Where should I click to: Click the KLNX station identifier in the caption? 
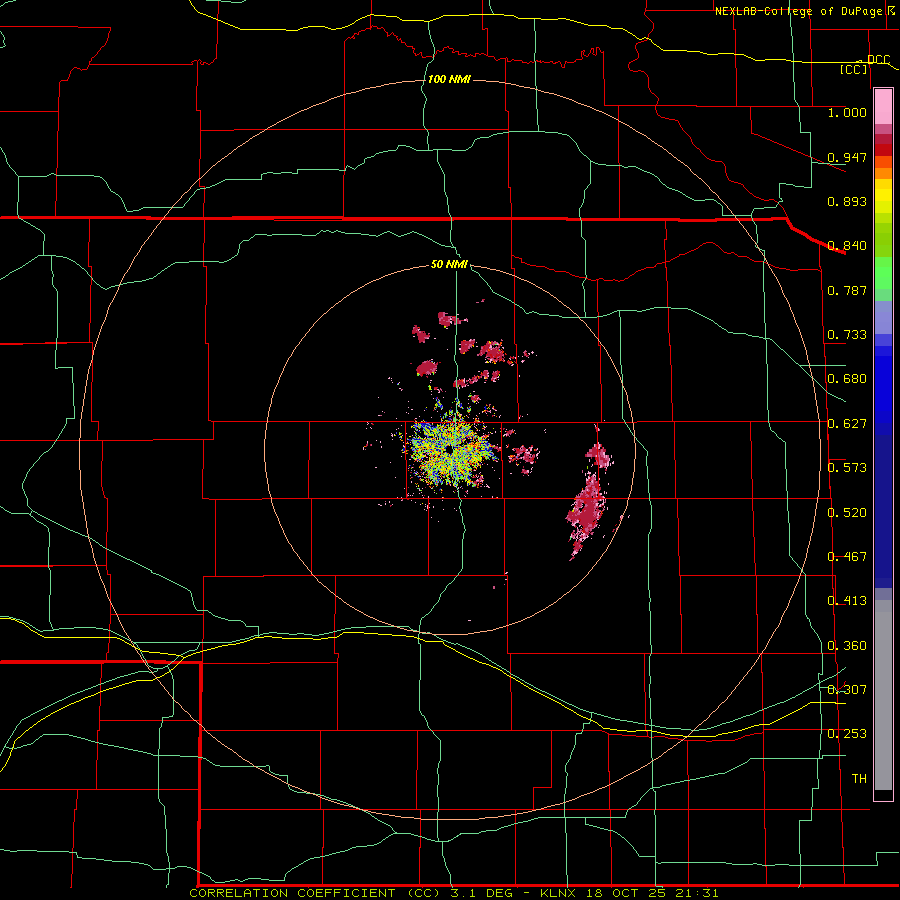click(x=560, y=893)
